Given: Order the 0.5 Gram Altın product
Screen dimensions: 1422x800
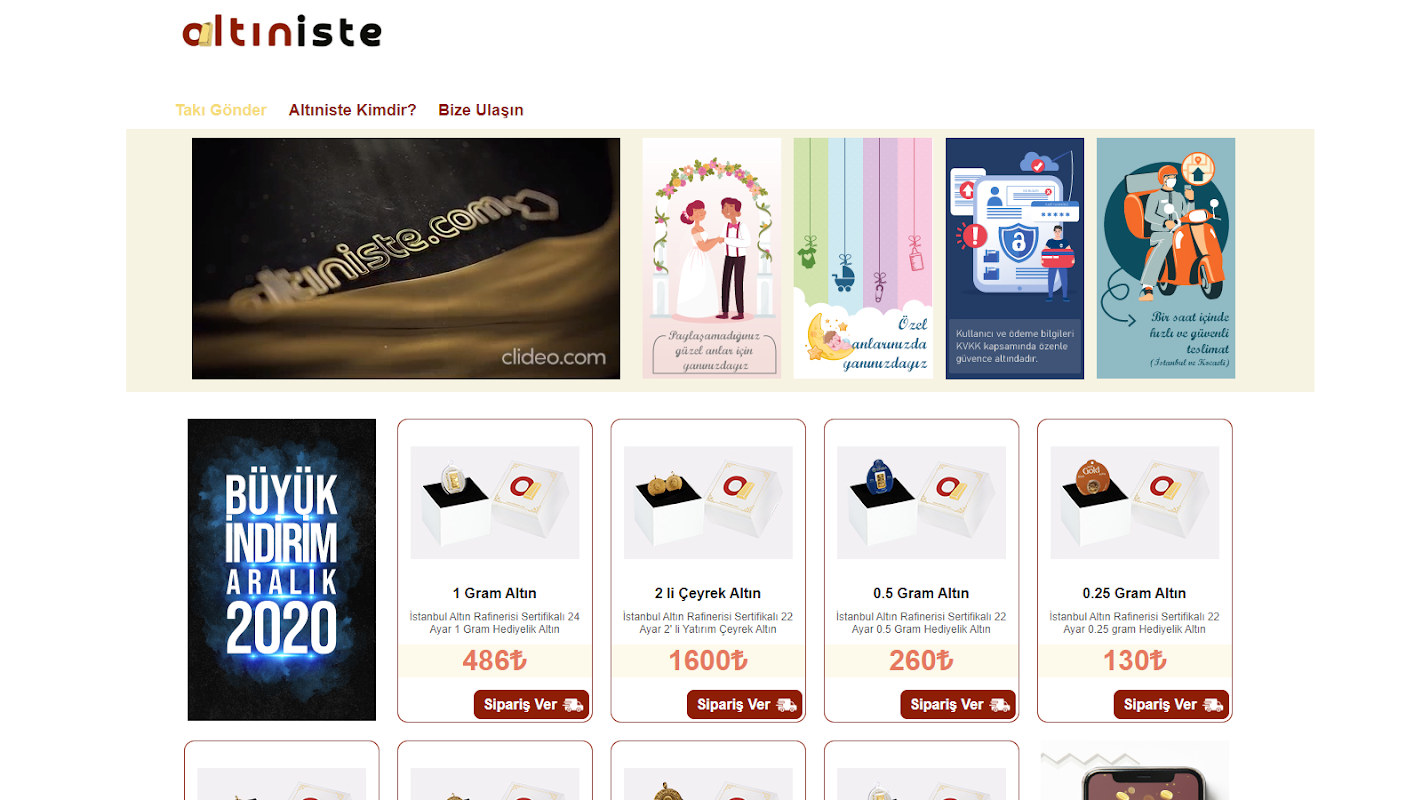Looking at the screenshot, I should click(958, 704).
